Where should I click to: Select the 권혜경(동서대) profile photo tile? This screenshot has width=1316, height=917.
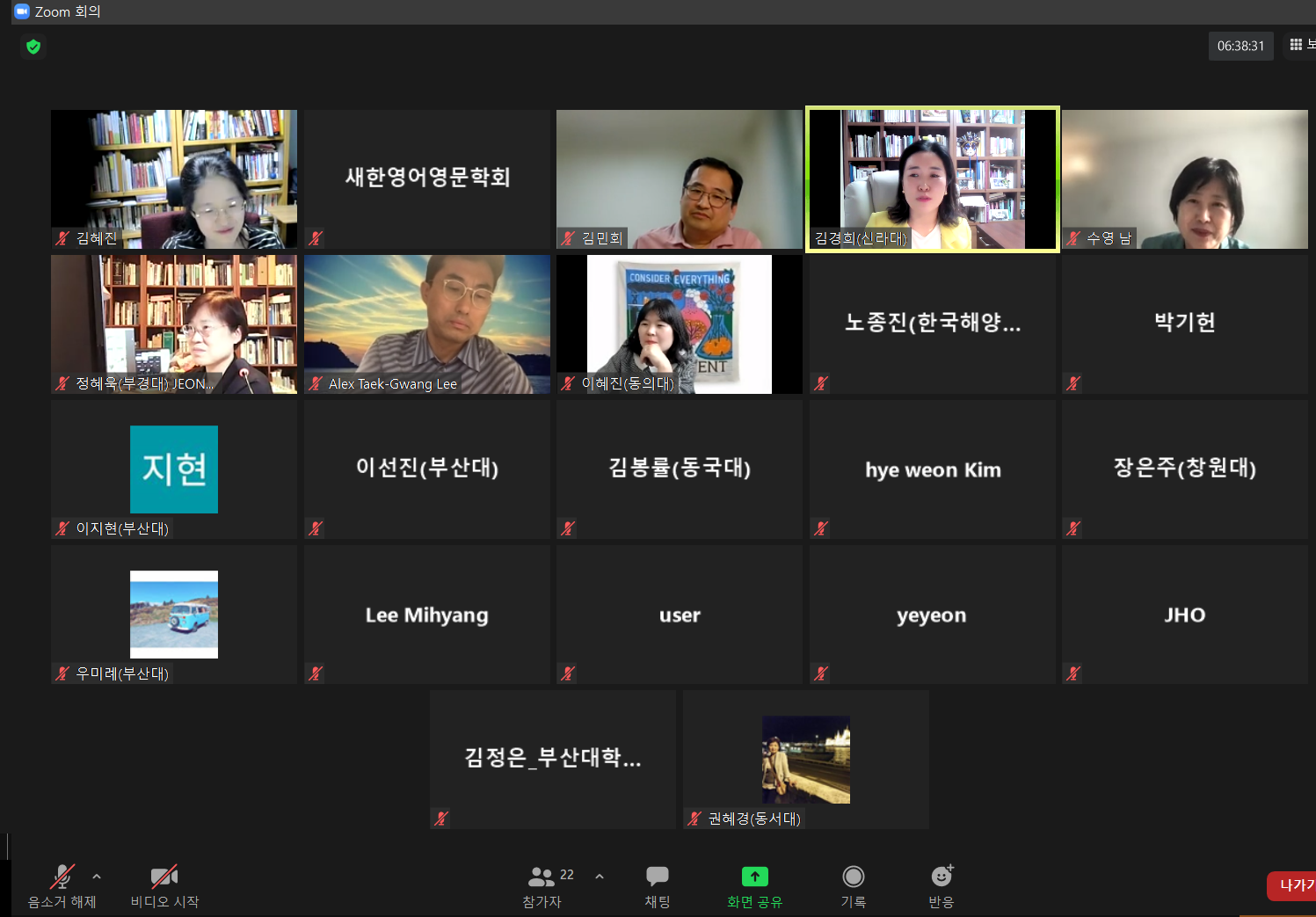click(805, 759)
